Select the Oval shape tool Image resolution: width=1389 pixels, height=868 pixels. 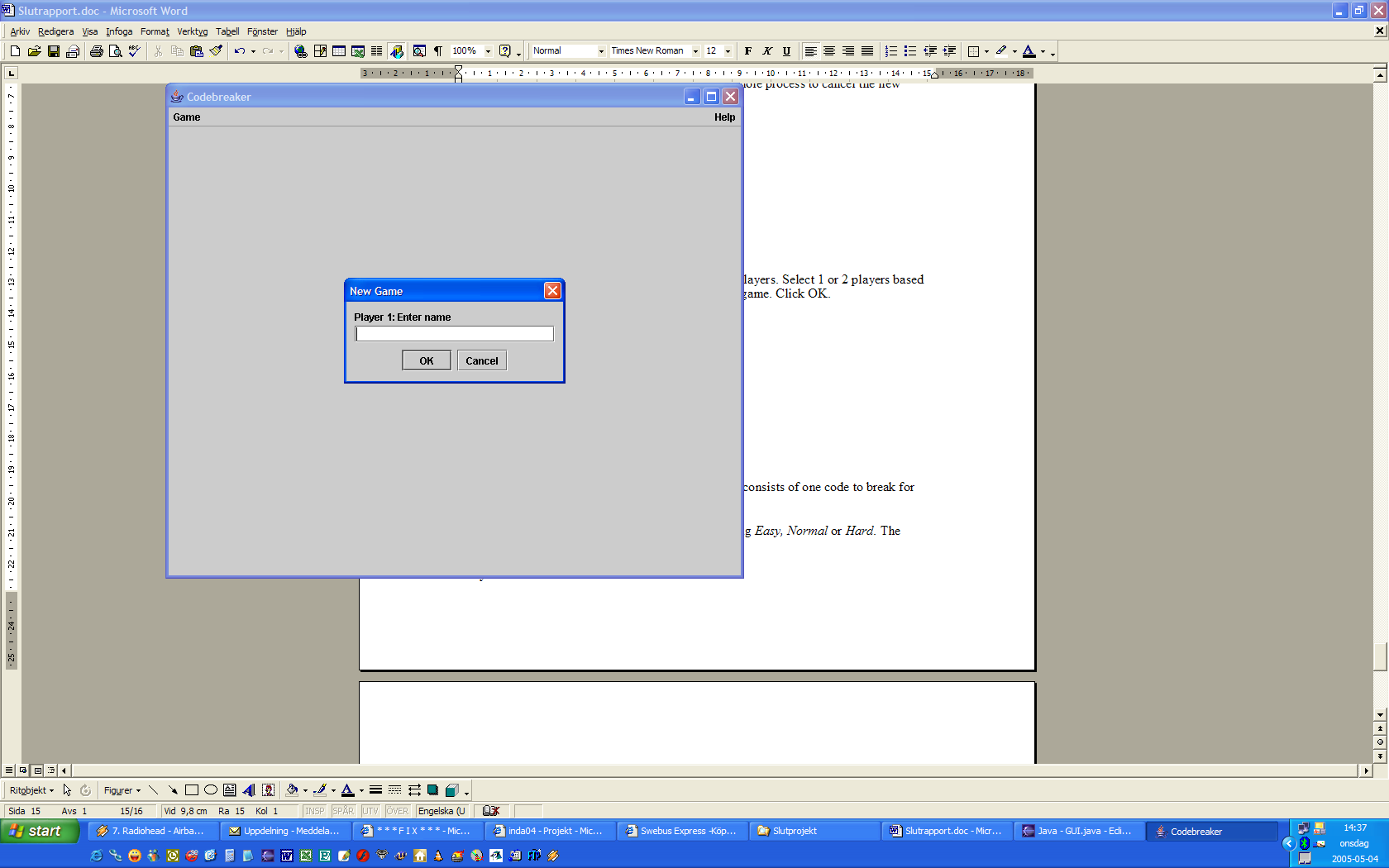[x=211, y=790]
